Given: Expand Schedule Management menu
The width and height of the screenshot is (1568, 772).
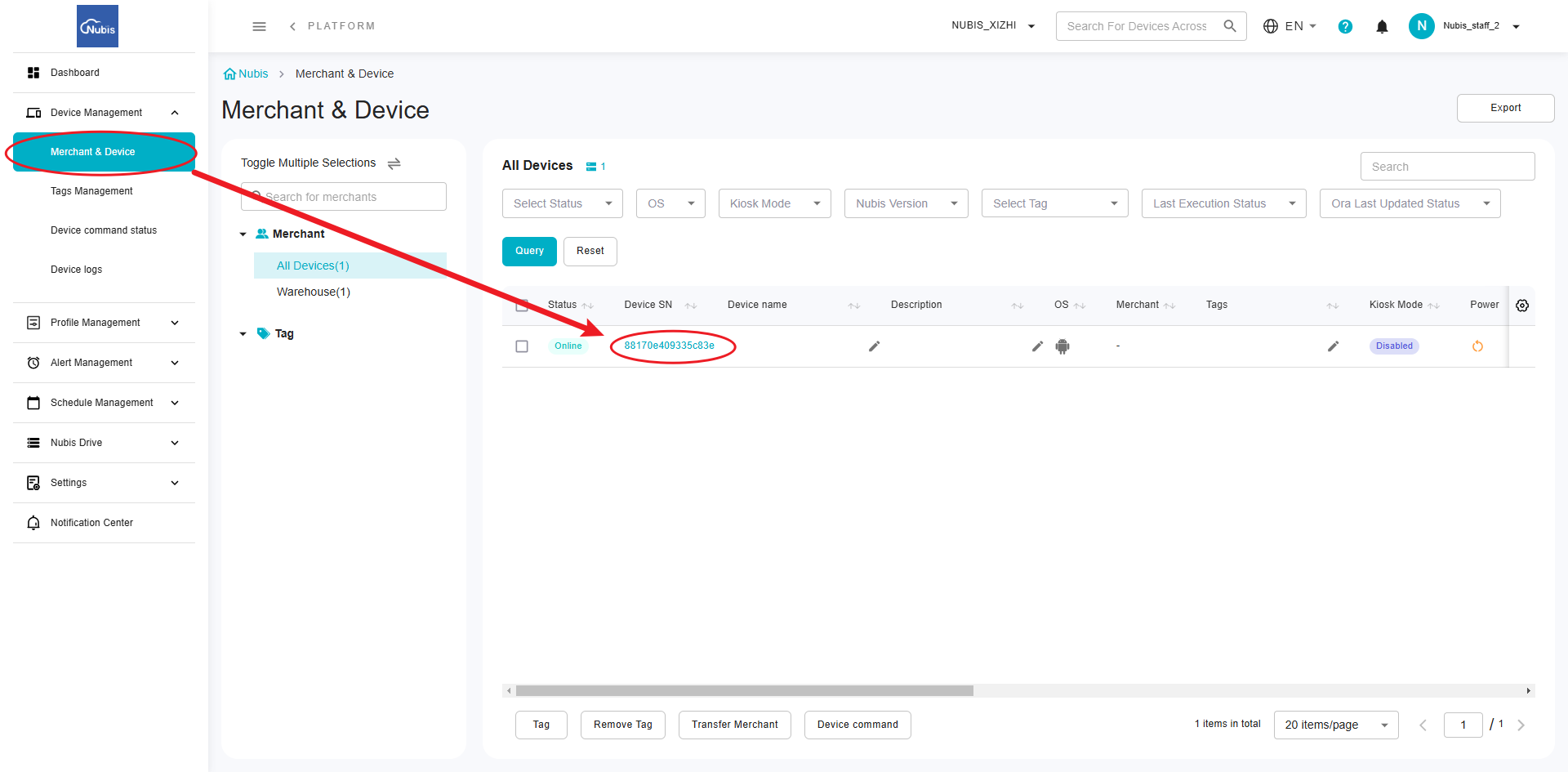Looking at the screenshot, I should tap(104, 403).
